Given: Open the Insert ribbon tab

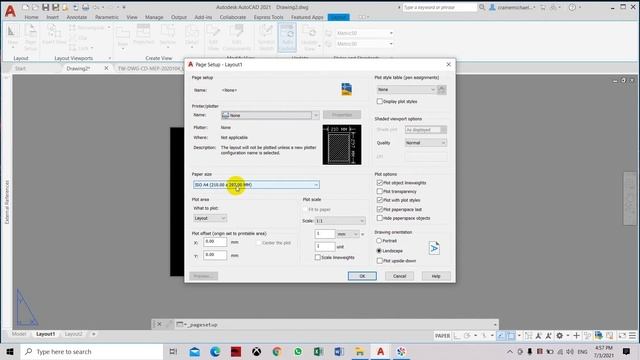Looking at the screenshot, I should click(52, 17).
